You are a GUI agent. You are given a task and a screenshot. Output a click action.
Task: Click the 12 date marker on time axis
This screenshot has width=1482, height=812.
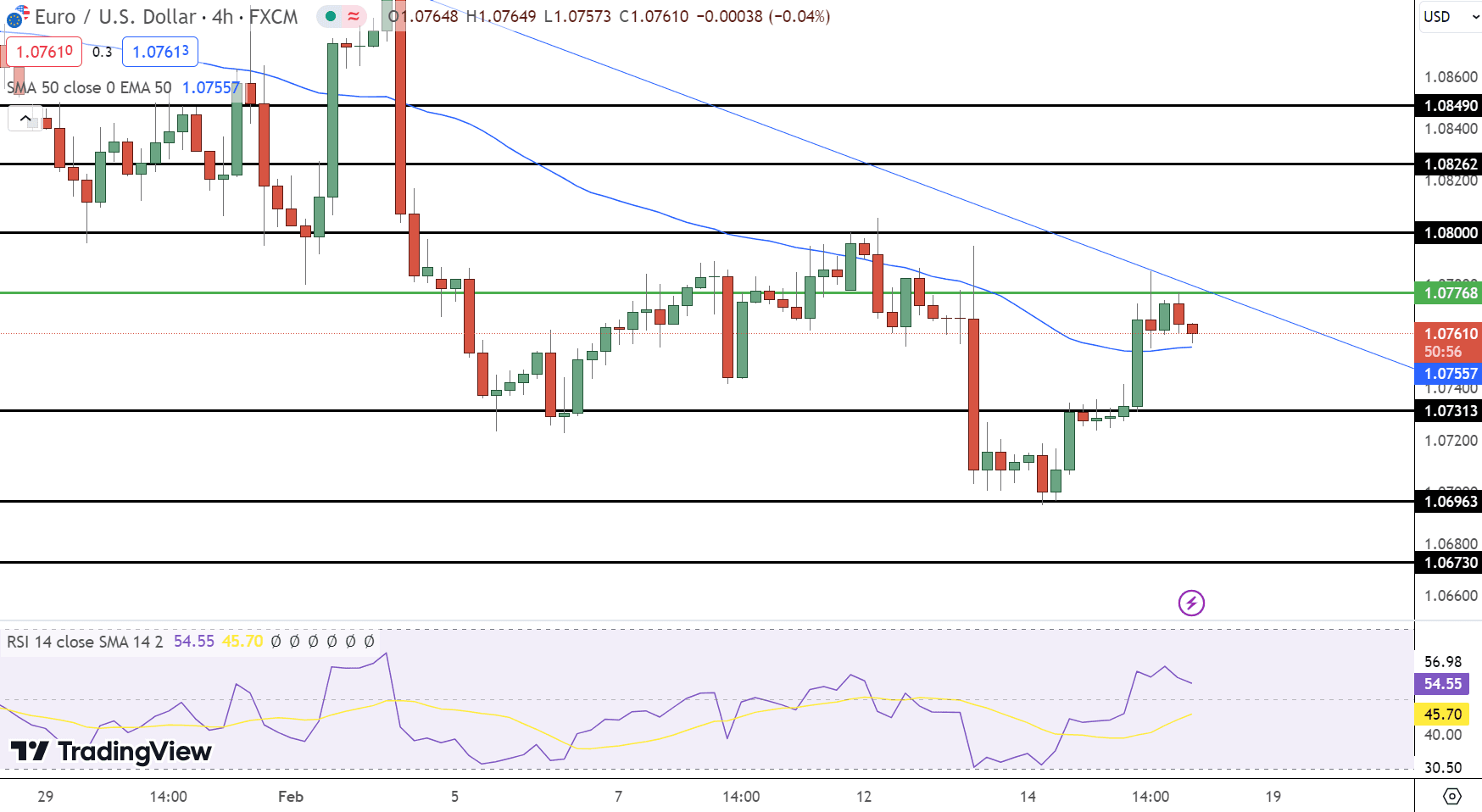[864, 796]
